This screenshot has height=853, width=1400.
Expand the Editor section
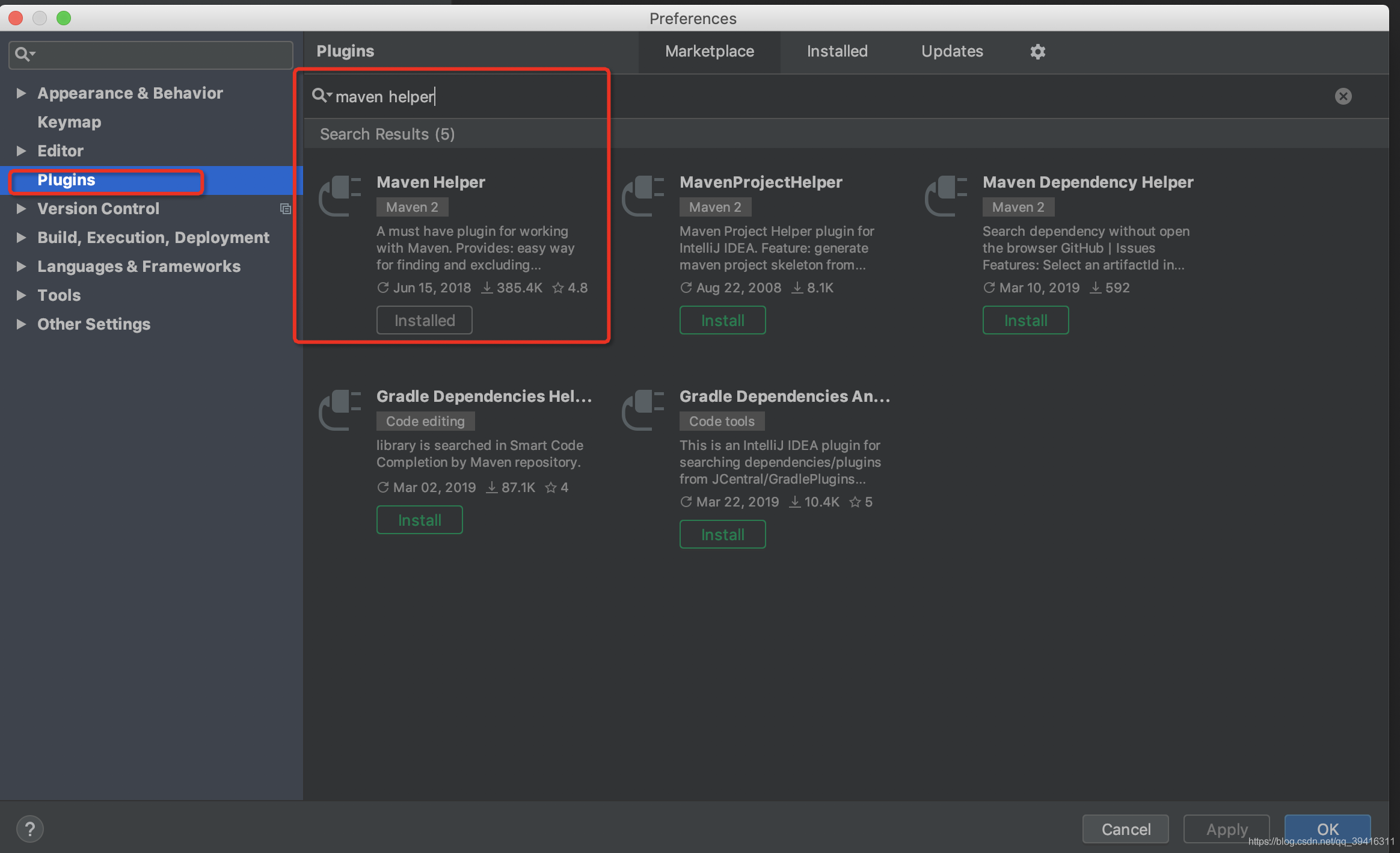point(22,151)
